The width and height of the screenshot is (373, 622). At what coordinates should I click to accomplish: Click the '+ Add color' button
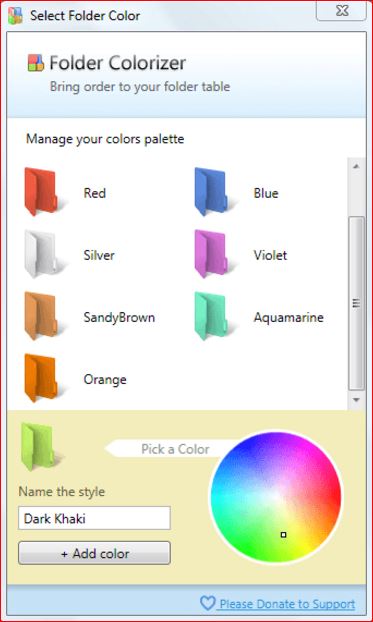pyautogui.click(x=94, y=553)
